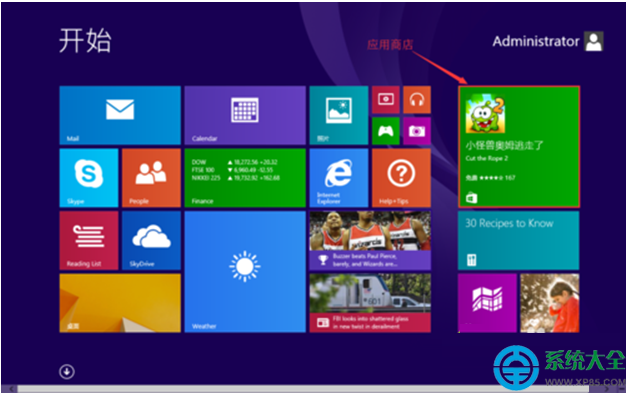Viewport: 628px width, 393px height.
Task: Open the Administrator account menu
Action: 548,41
